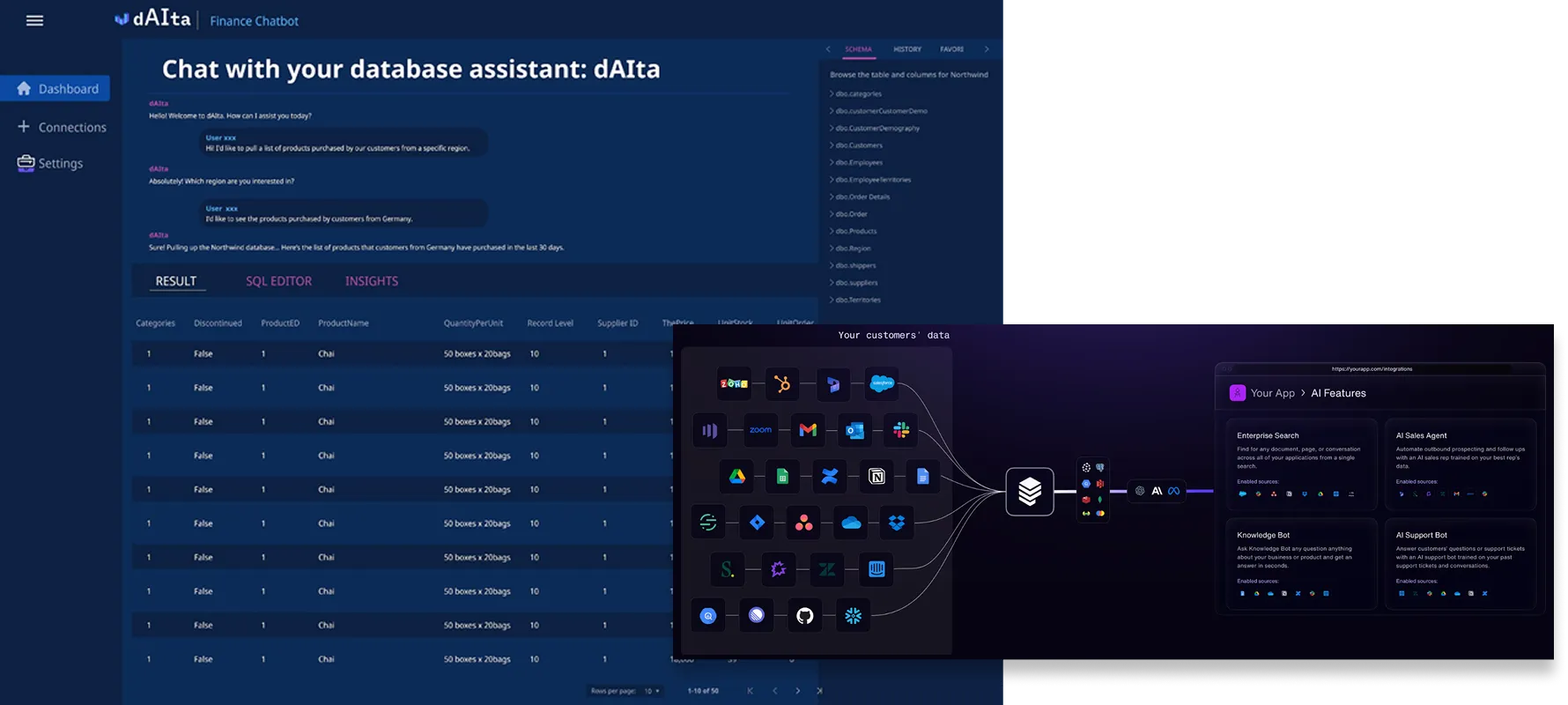Open the rows per page dropdown
The image size is (1568, 705).
click(x=652, y=691)
